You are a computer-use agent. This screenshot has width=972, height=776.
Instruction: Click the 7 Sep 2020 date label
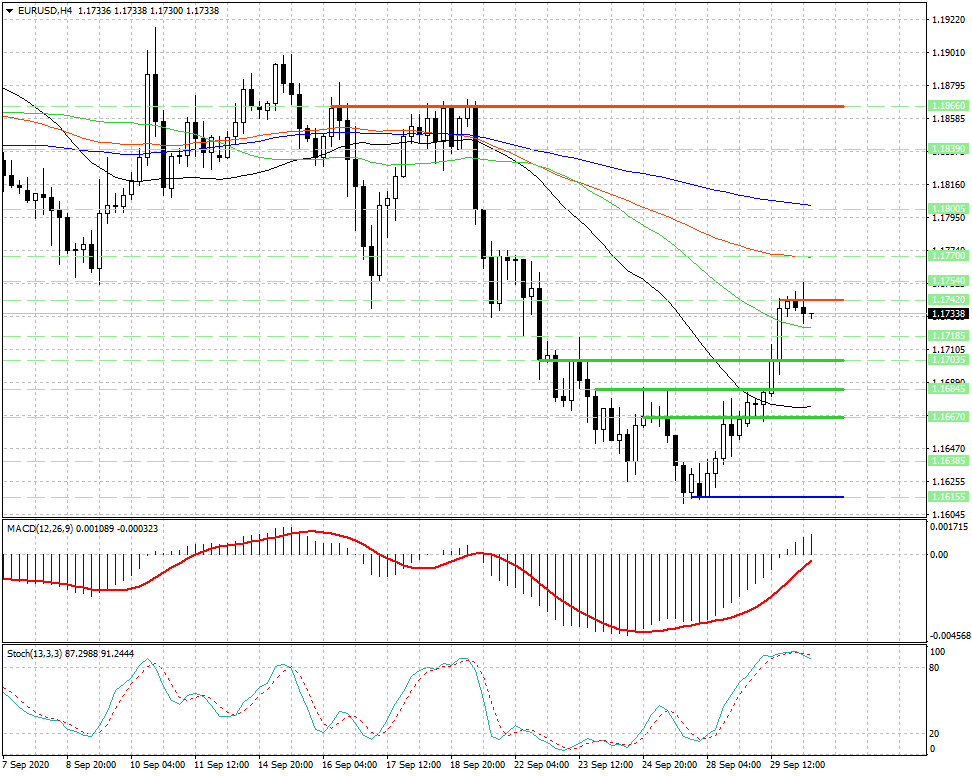(25, 765)
